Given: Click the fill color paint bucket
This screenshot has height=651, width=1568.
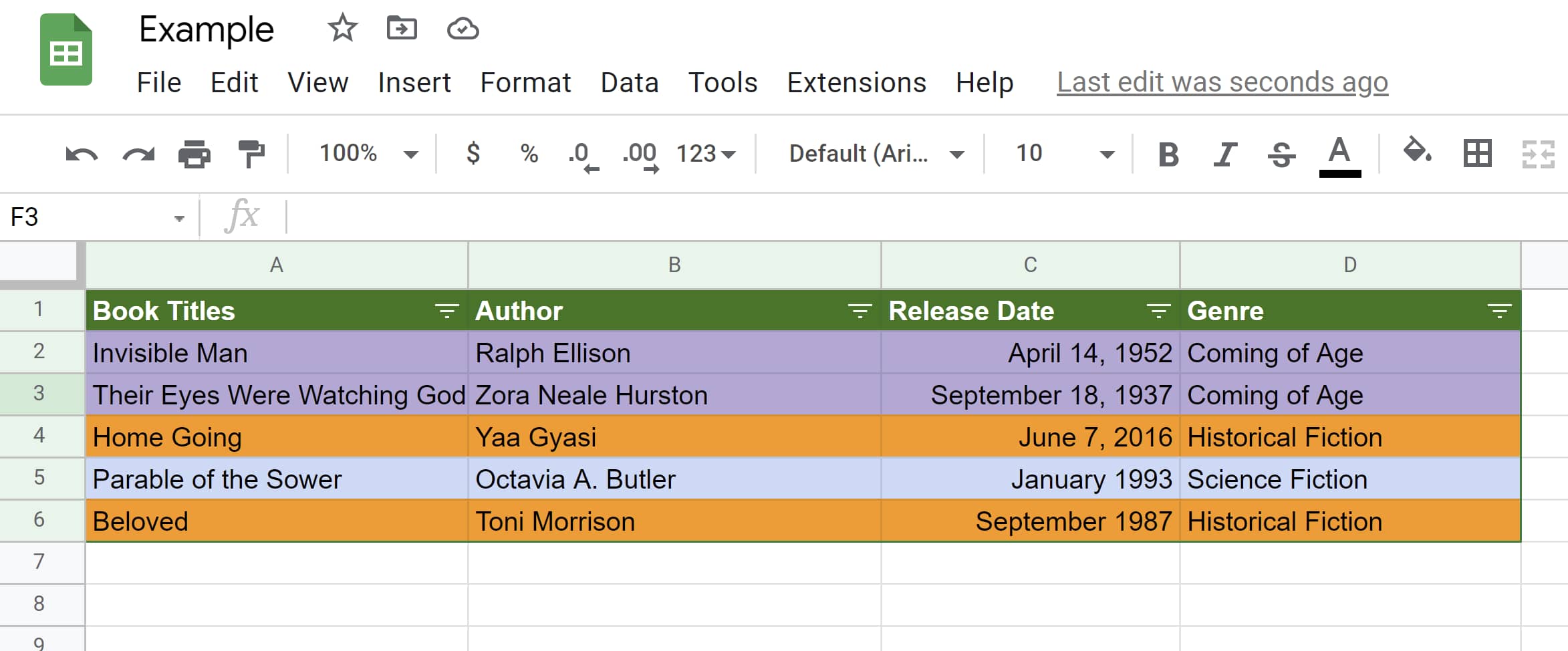Looking at the screenshot, I should click(x=1416, y=152).
